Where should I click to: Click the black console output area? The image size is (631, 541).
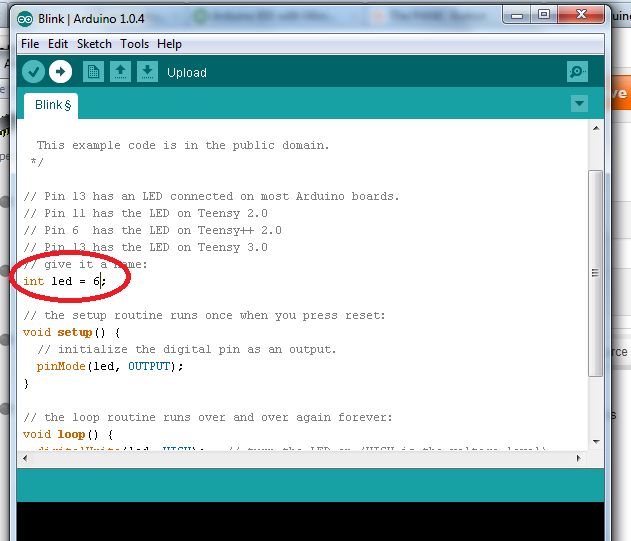pos(310,521)
